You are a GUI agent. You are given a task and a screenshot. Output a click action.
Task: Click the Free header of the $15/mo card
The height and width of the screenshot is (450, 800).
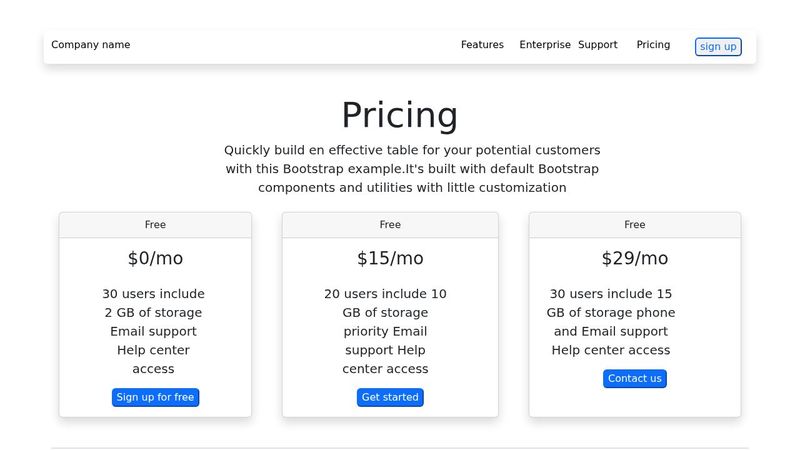(390, 225)
